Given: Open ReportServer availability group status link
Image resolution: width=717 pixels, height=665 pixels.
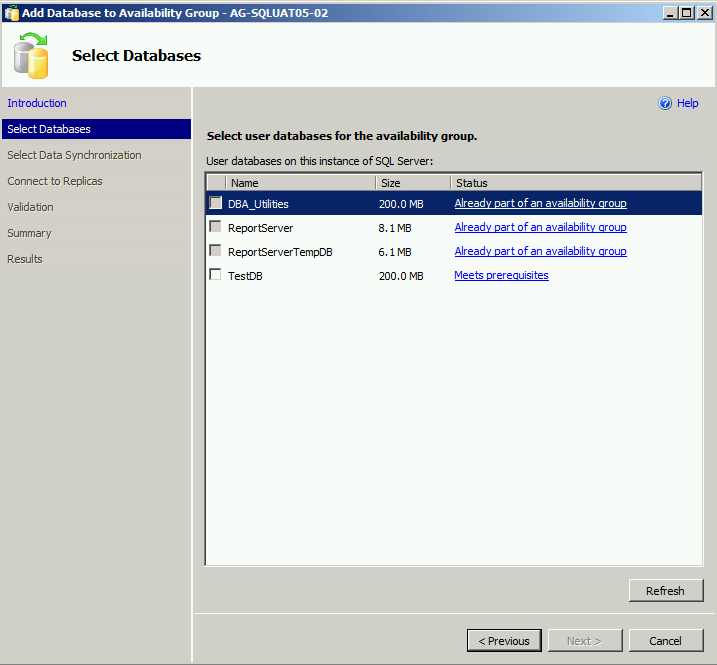Looking at the screenshot, I should 540,227.
